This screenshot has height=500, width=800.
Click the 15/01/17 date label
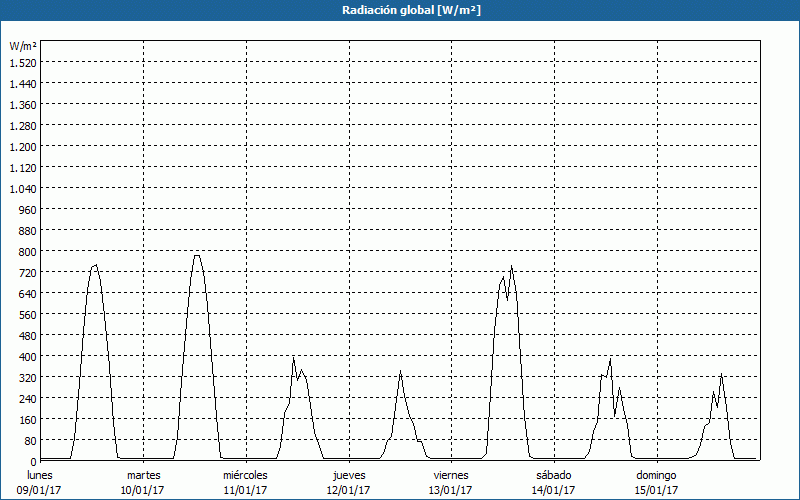[x=656, y=490]
